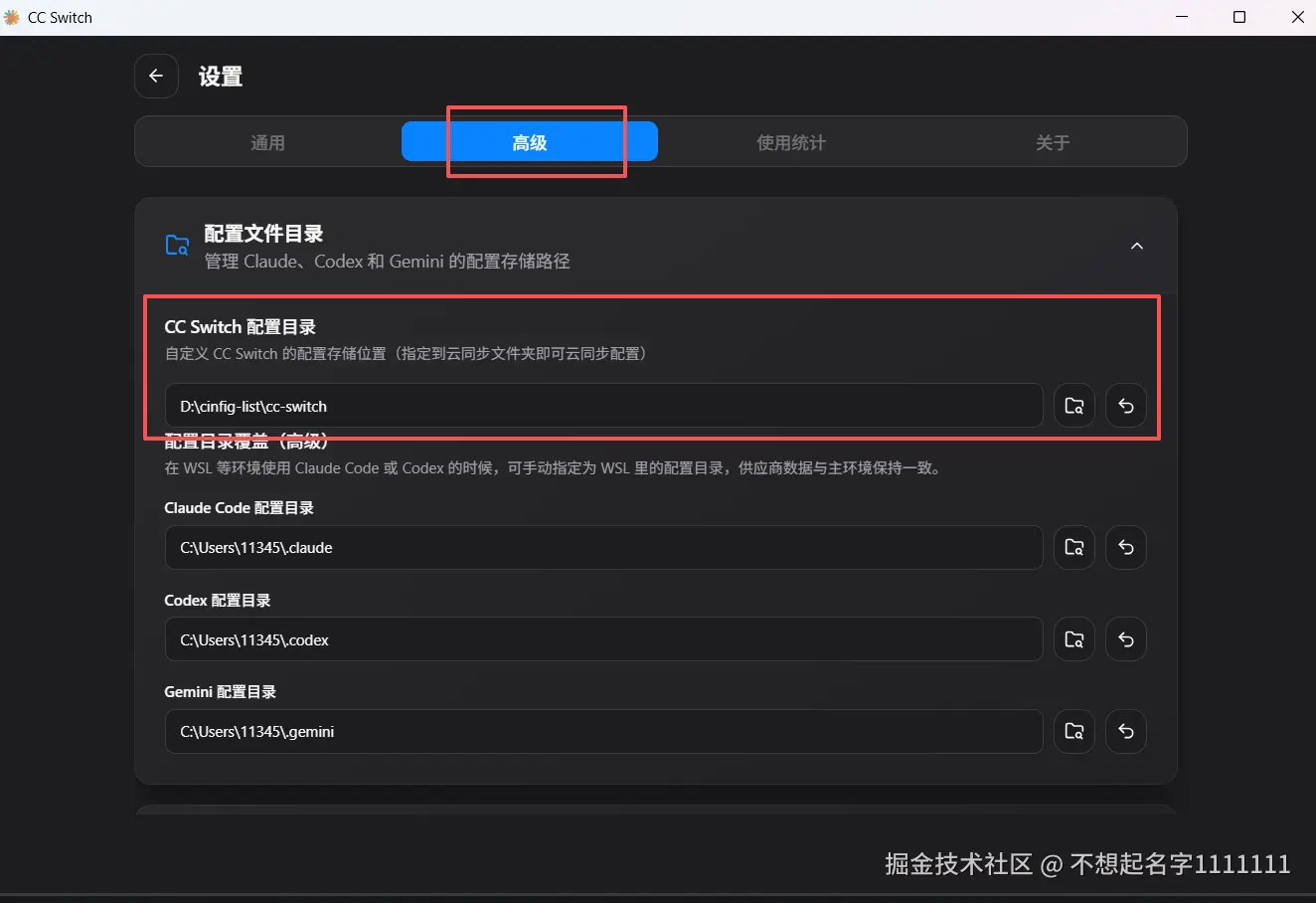Image resolution: width=1316 pixels, height=903 pixels.
Task: Click the 配置文件目录 heading
Action: [263, 234]
